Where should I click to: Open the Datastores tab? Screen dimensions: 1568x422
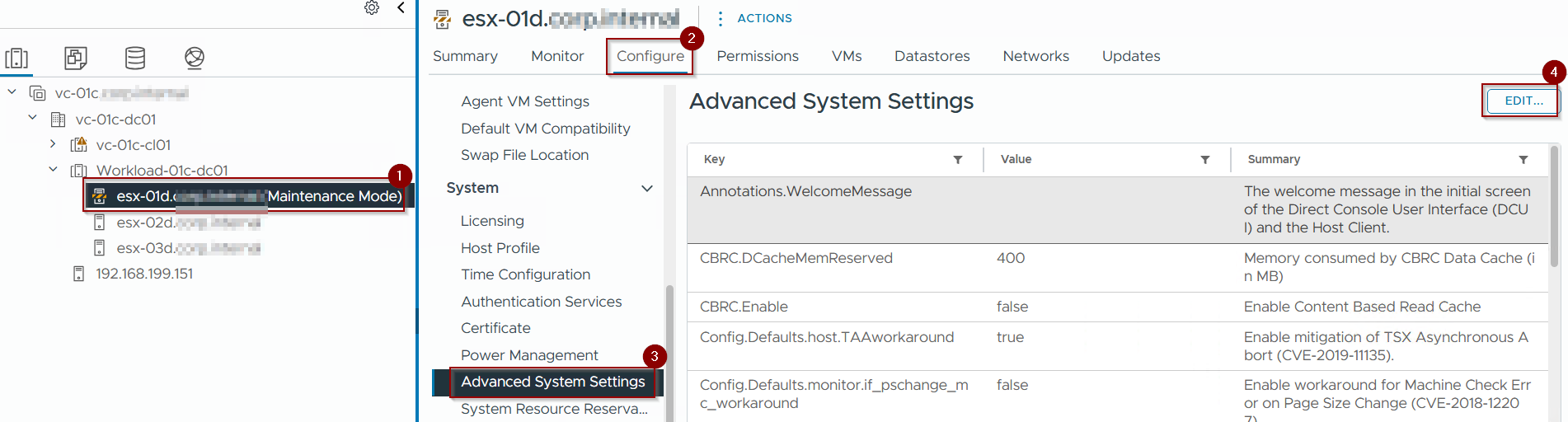pos(932,56)
